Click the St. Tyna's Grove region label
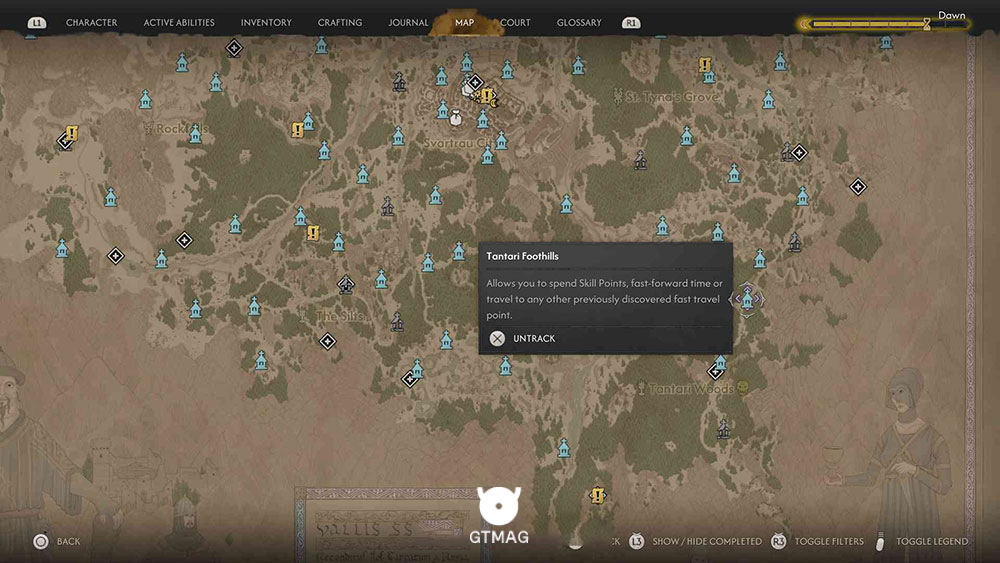Screen dimensions: 1000x563 click(672, 97)
